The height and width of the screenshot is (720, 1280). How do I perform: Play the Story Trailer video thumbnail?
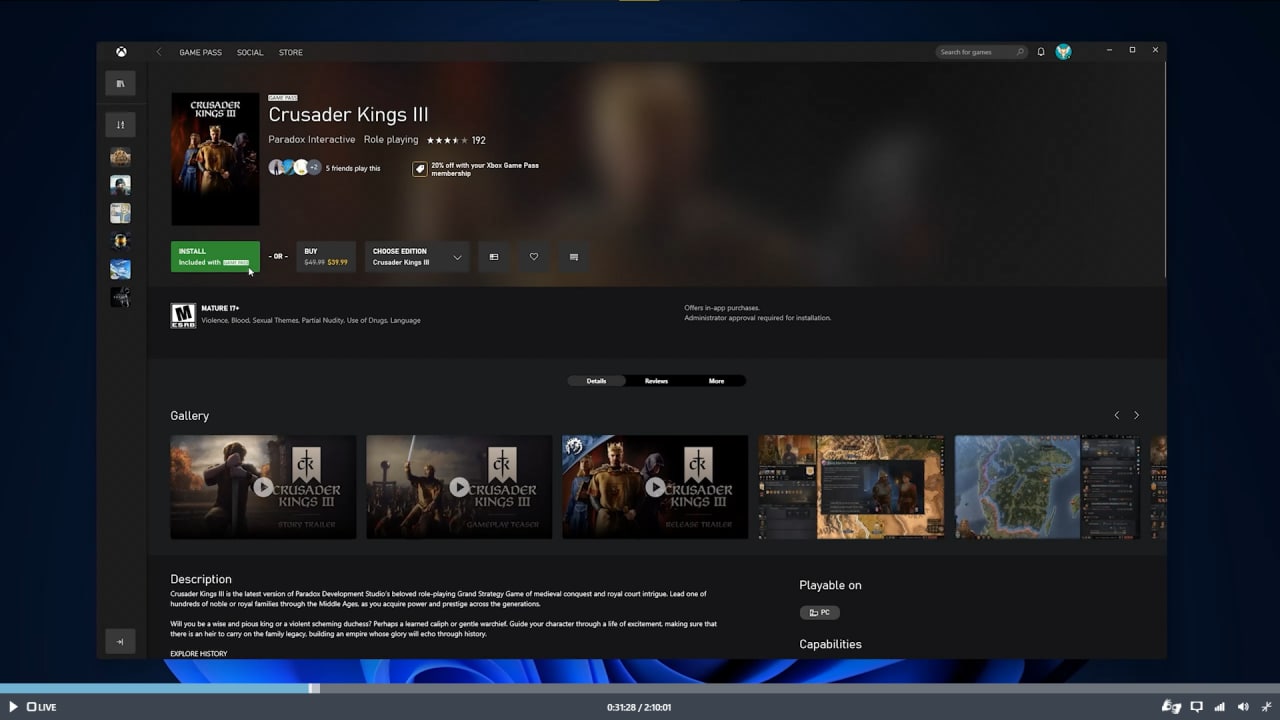(x=263, y=487)
